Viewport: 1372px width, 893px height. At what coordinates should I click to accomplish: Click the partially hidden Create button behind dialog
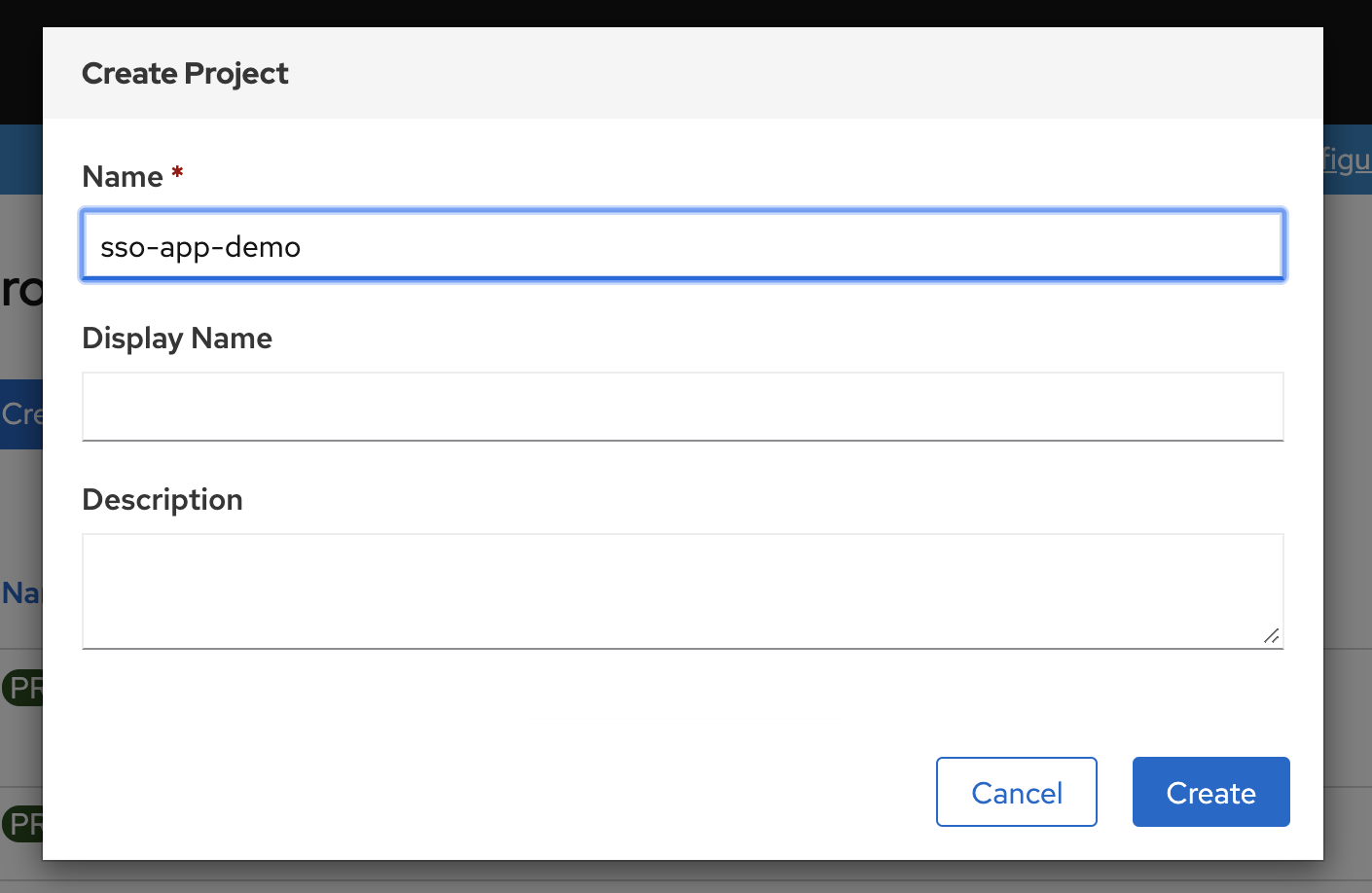click(x=21, y=414)
